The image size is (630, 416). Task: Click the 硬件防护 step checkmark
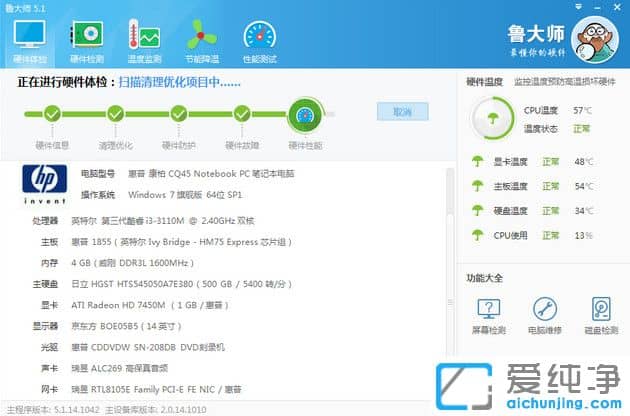pyautogui.click(x=179, y=114)
